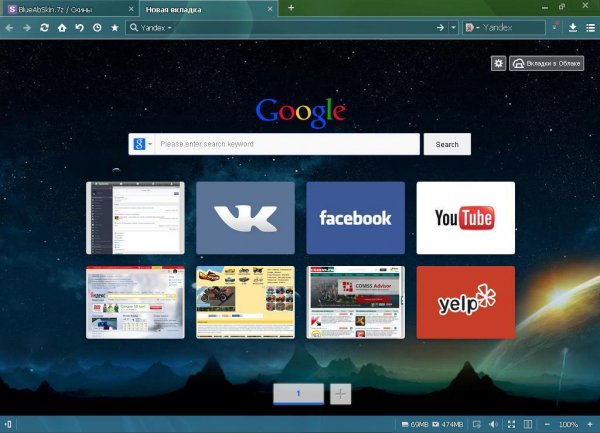
Task: Mute sound via status bar speaker icon
Action: click(493, 424)
